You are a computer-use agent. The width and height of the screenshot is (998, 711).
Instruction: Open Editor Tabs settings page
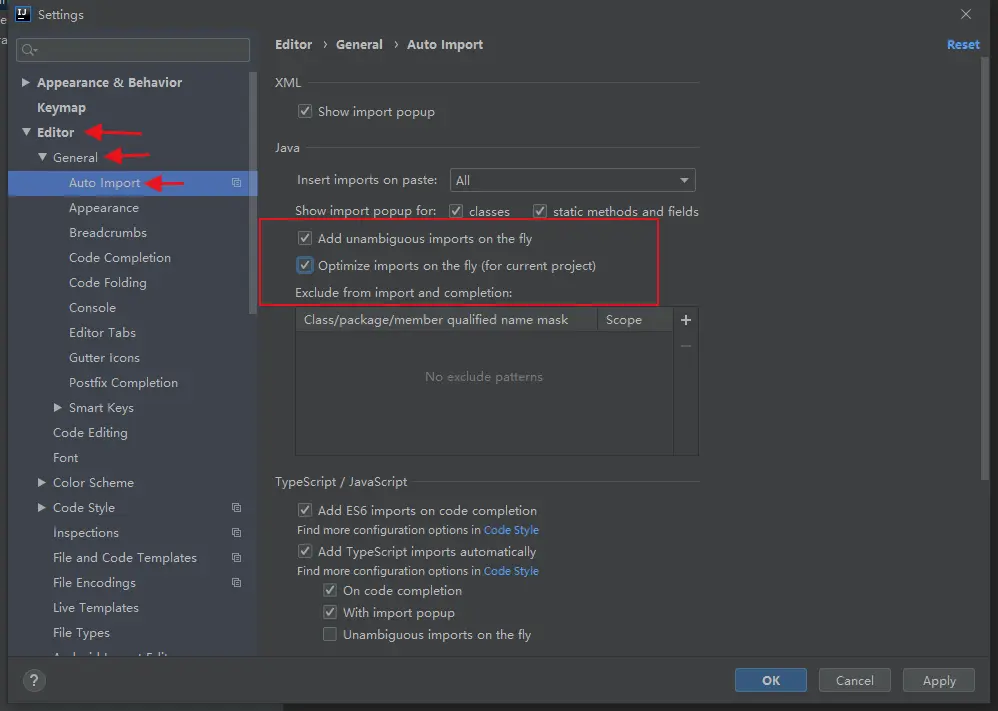point(102,332)
